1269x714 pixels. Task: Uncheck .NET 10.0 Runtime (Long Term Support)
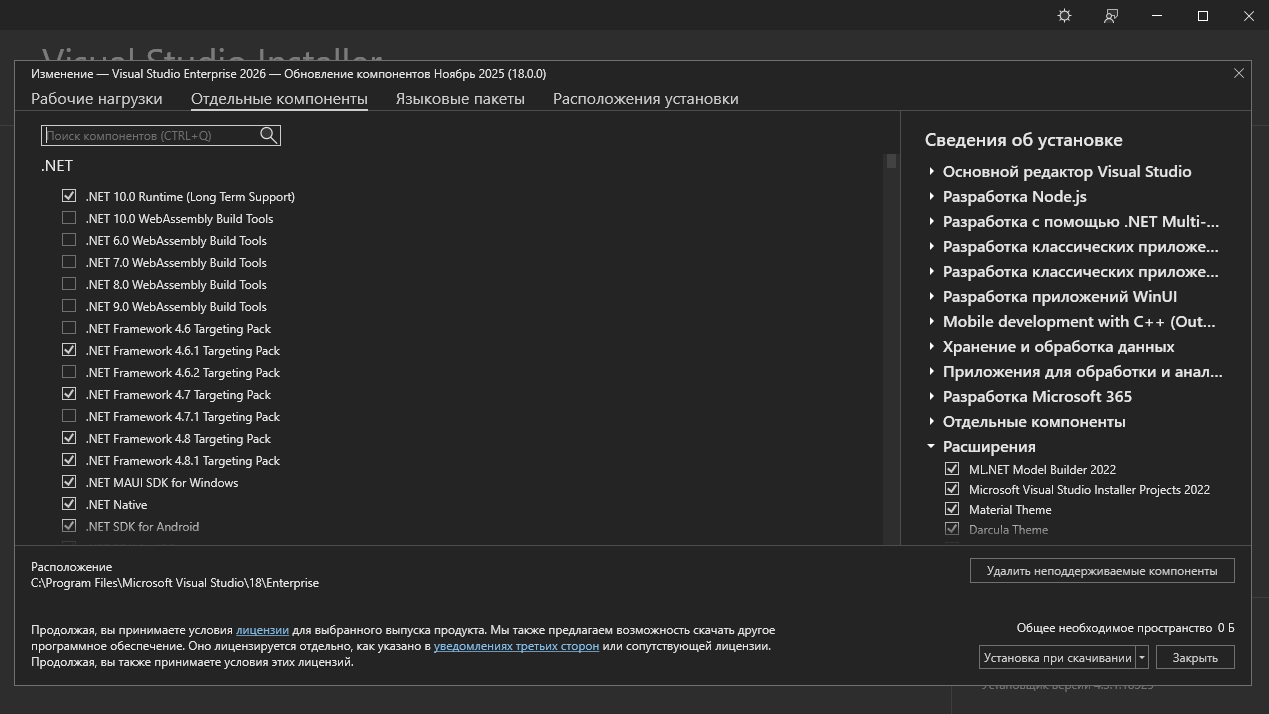[69, 197]
